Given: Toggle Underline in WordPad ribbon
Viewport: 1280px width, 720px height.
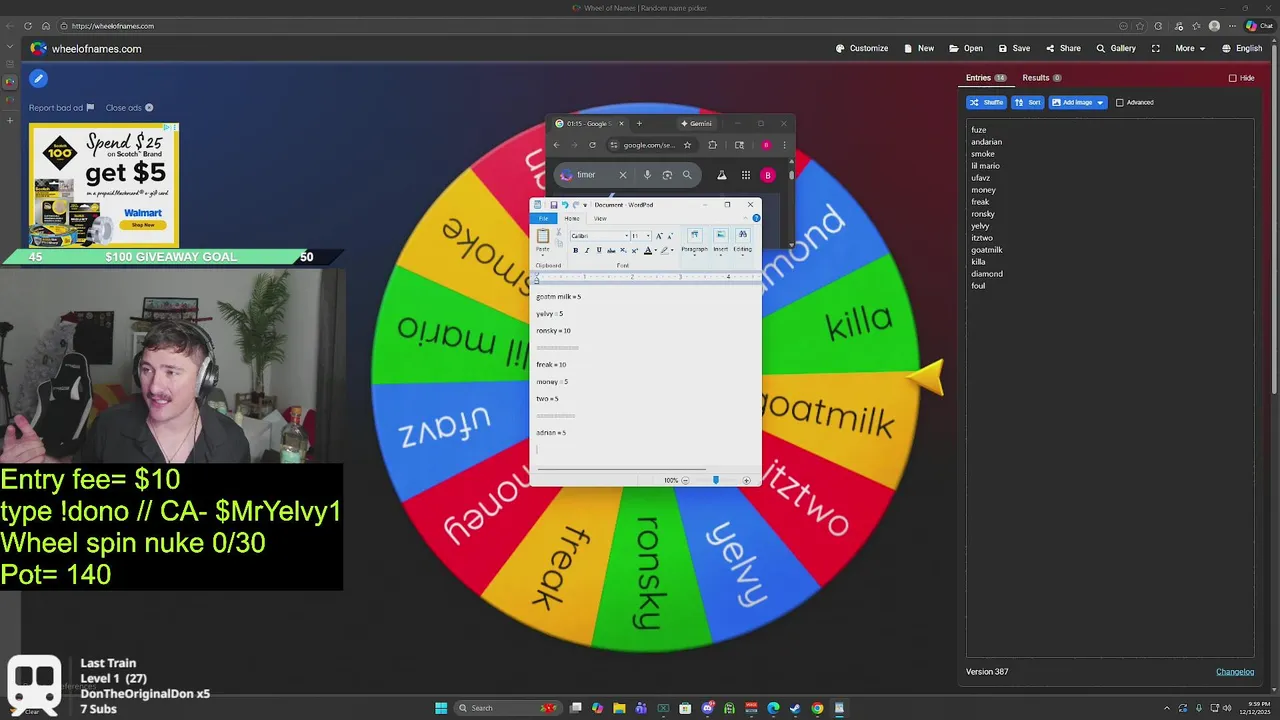Looking at the screenshot, I should pyautogui.click(x=599, y=250).
